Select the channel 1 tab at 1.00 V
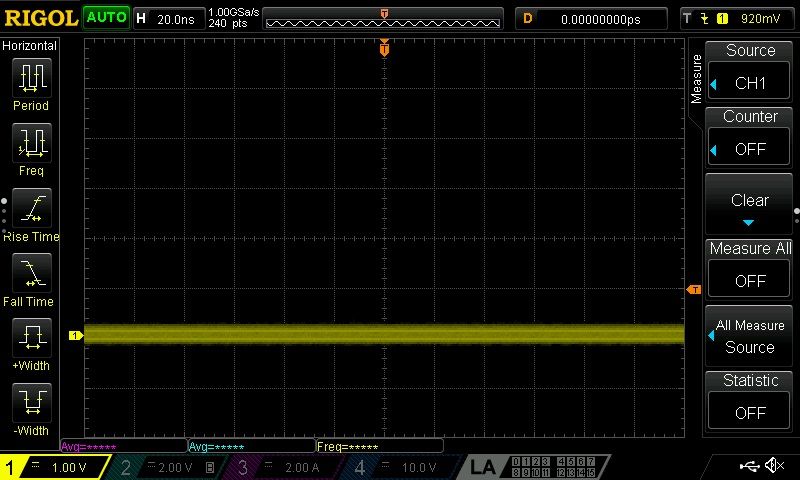This screenshot has width=800, height=480. (55, 467)
